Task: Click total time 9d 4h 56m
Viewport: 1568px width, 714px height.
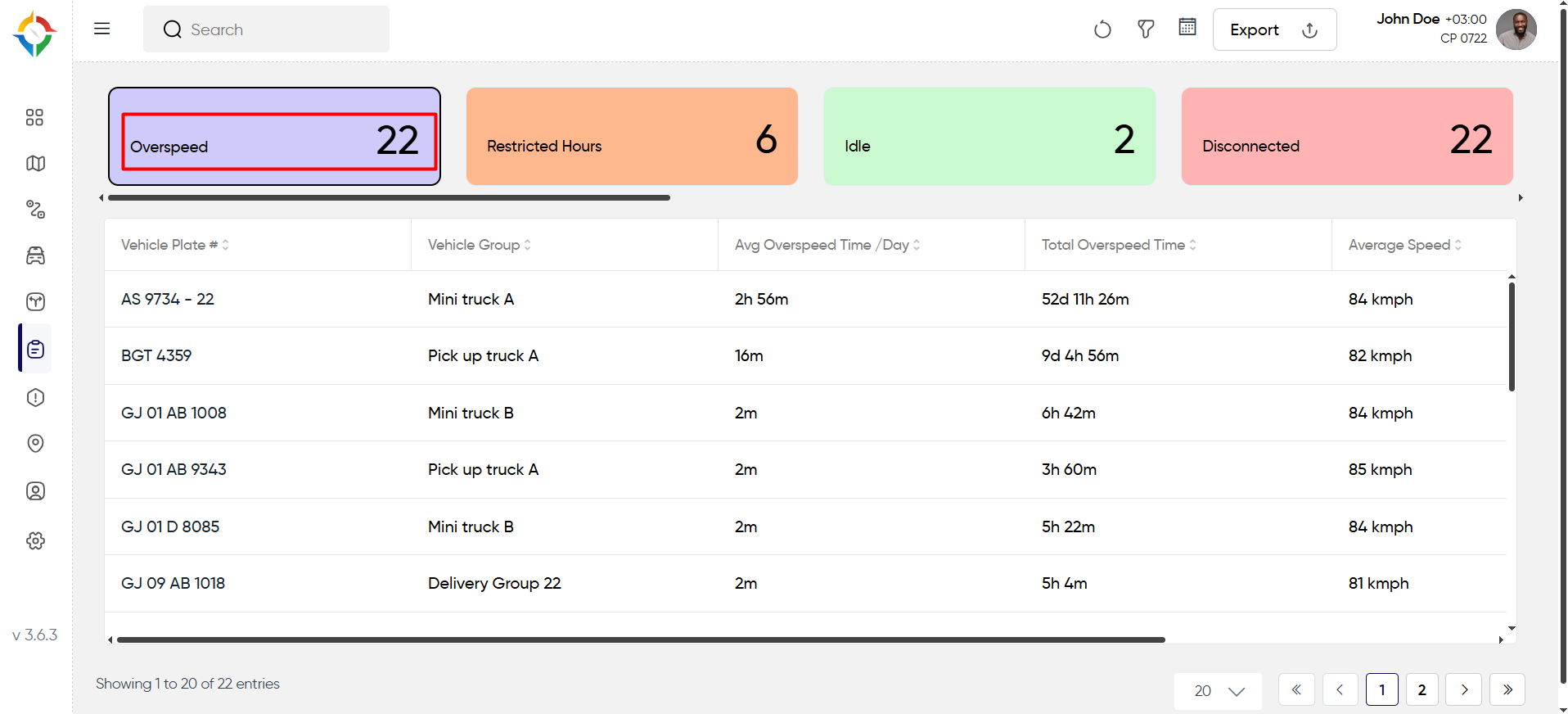Action: pos(1080,355)
